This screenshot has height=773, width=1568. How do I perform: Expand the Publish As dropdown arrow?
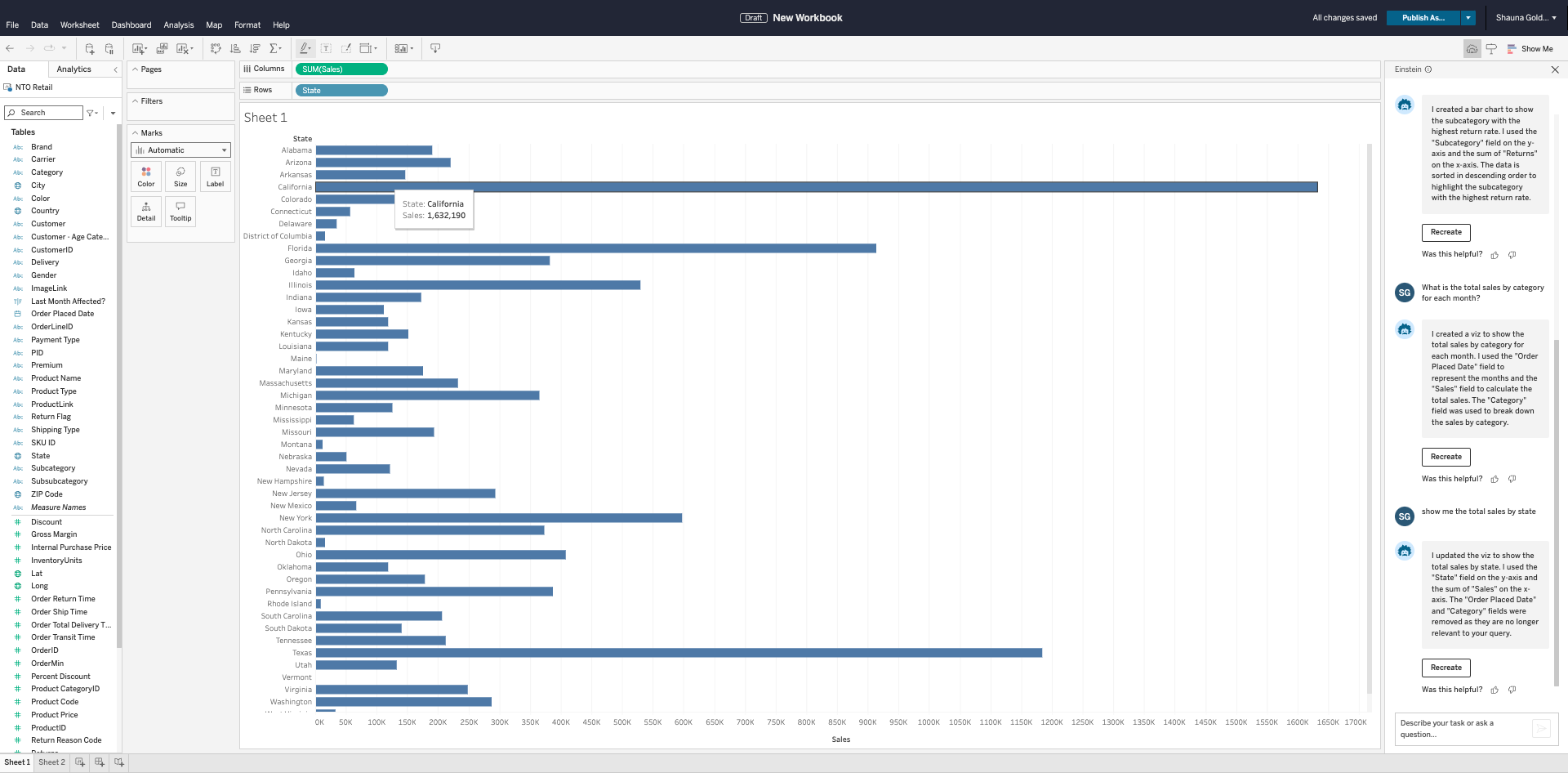click(1468, 18)
